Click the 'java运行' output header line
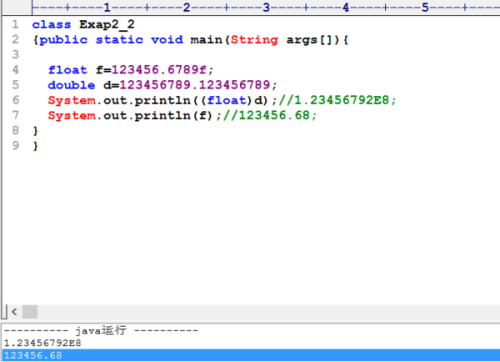Screen dimensions: 500x362 pos(101,331)
